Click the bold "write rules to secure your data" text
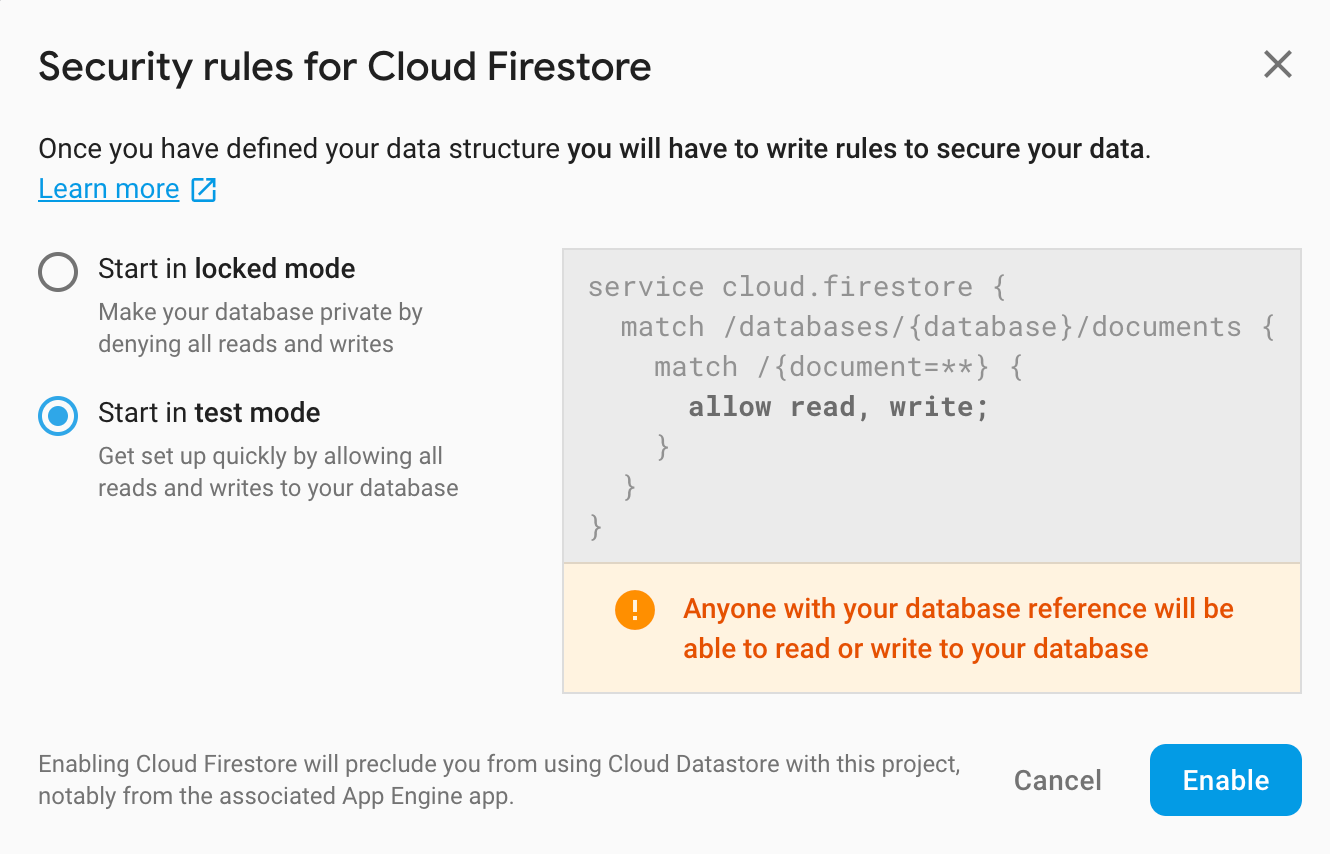Screen dimensions: 1330x854 coord(955,150)
